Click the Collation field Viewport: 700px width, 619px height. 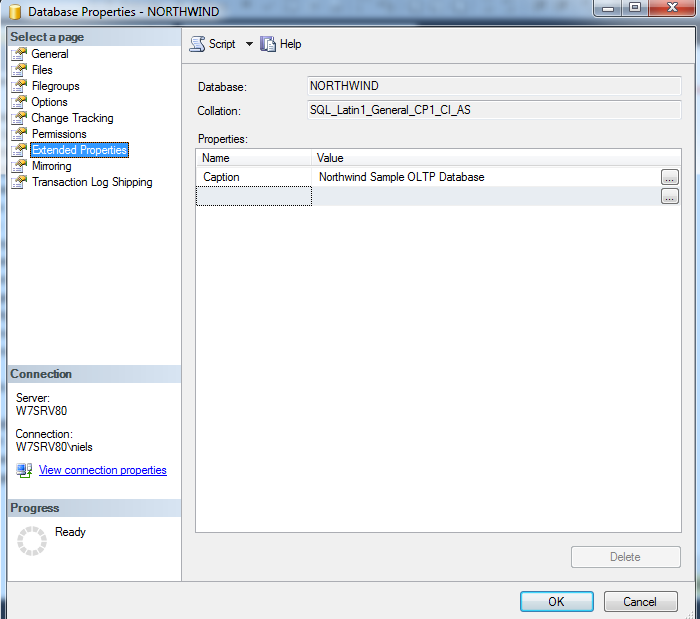tap(494, 110)
